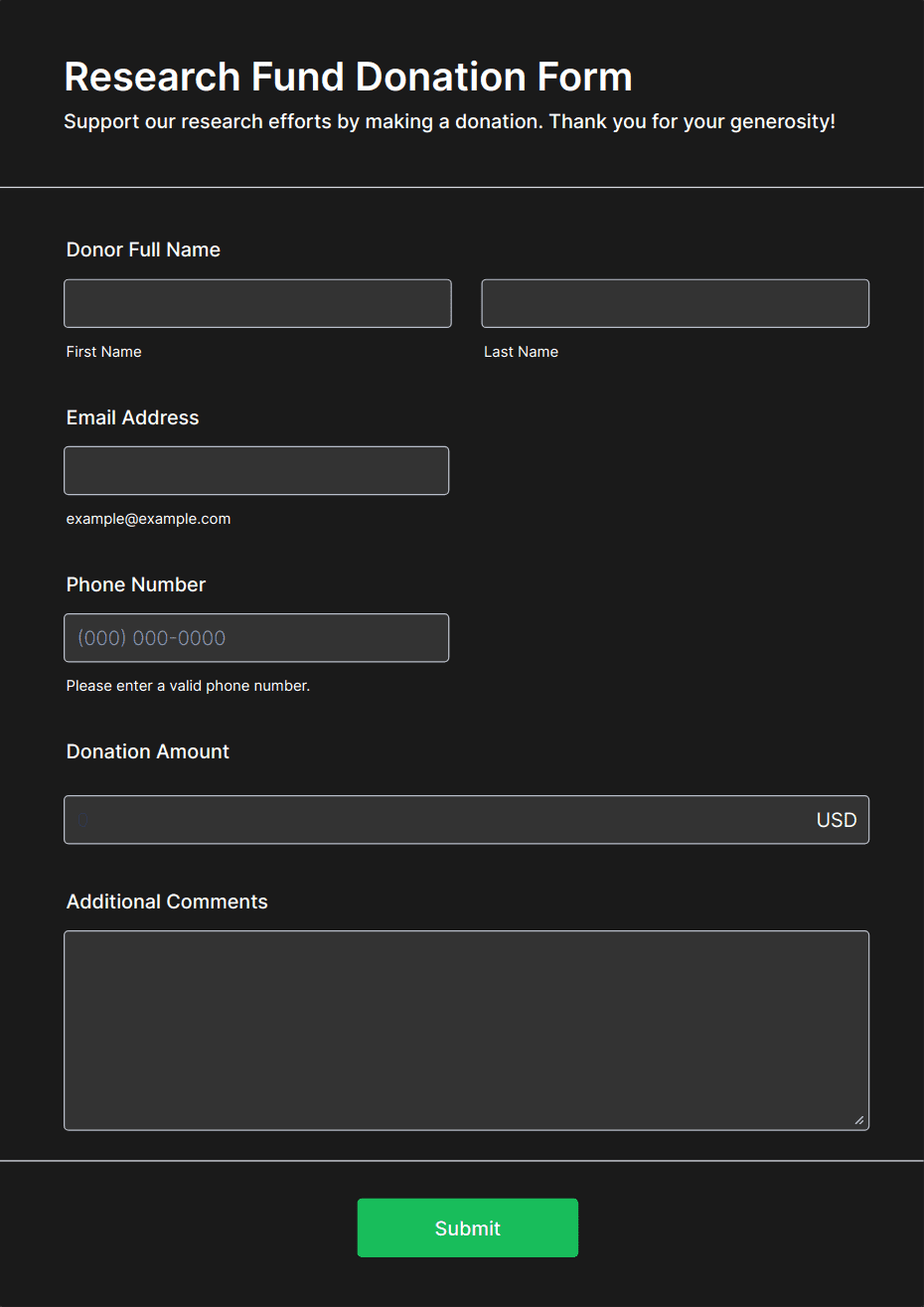Click the "Donation Amount" field label
This screenshot has width=924, height=1307.
pyautogui.click(x=147, y=751)
